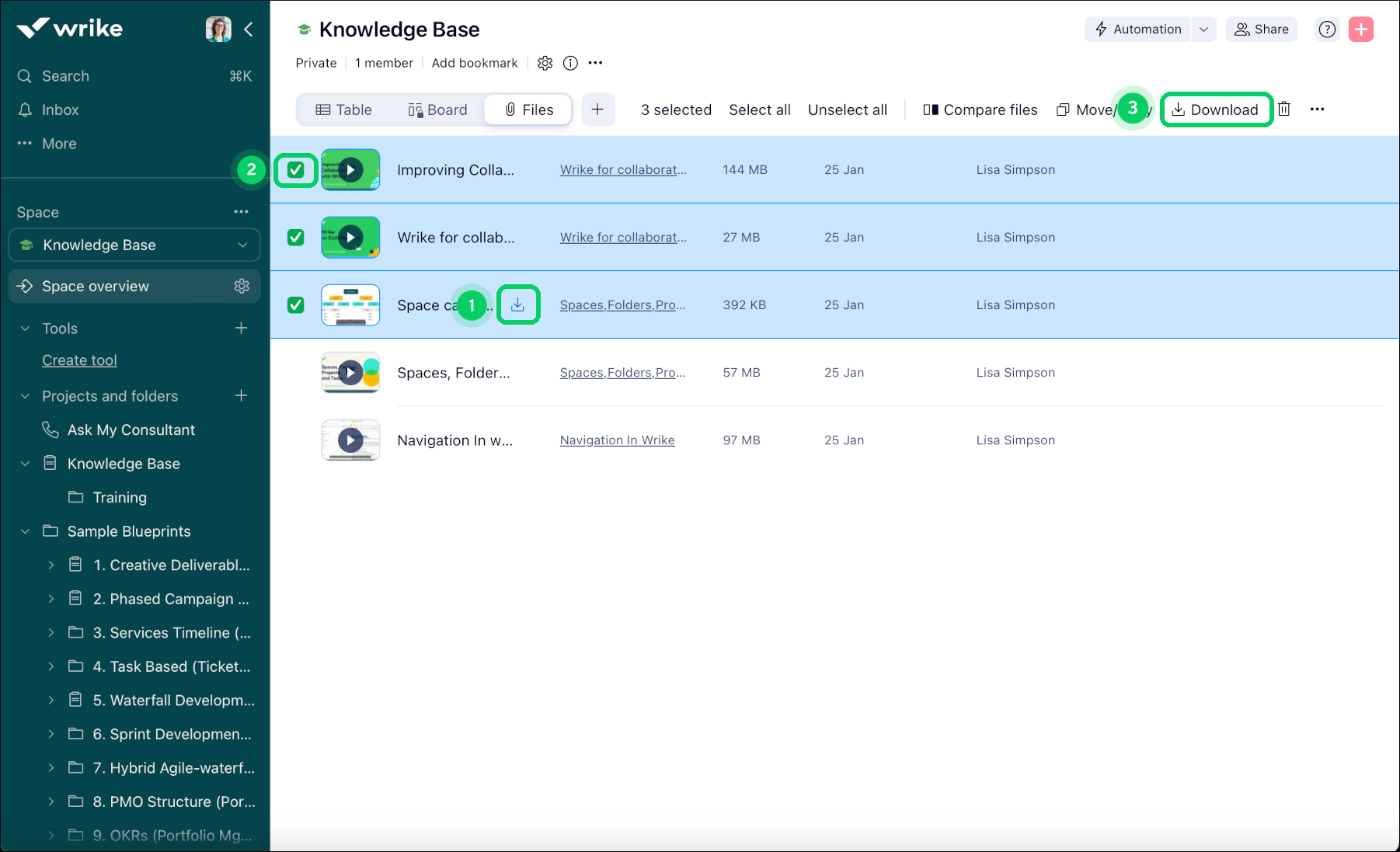Viewport: 1400px width, 852px height.
Task: Uncheck the Wrike for collab... file checkbox
Action: tap(296, 238)
